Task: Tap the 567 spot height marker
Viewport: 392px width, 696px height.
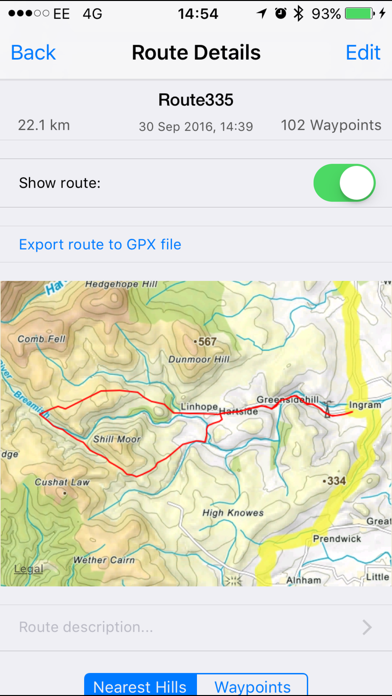Action: (205, 342)
